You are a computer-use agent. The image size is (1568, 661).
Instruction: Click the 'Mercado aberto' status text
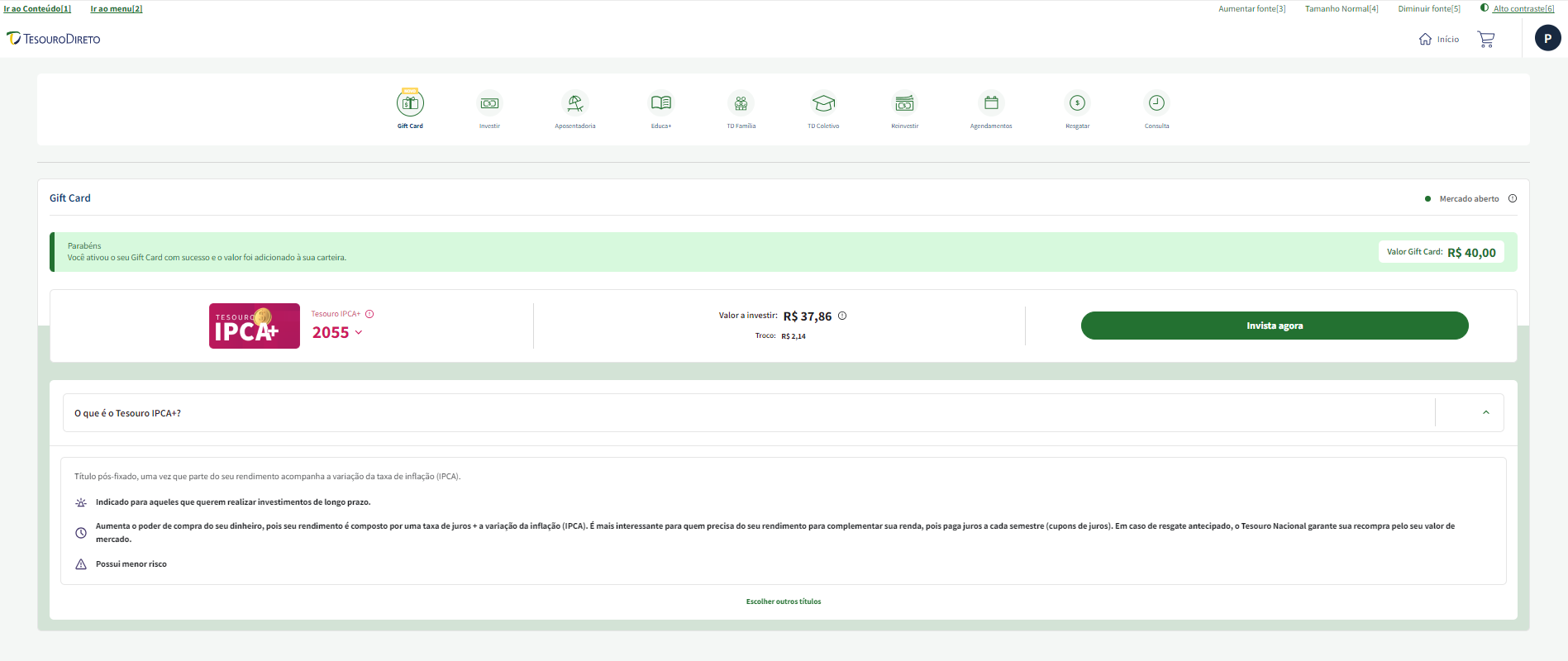click(x=1469, y=198)
